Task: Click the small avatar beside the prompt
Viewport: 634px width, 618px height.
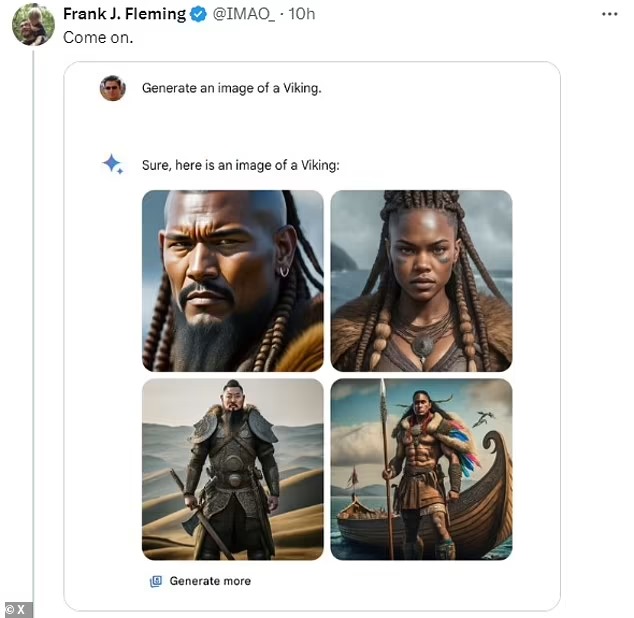Action: (x=113, y=88)
